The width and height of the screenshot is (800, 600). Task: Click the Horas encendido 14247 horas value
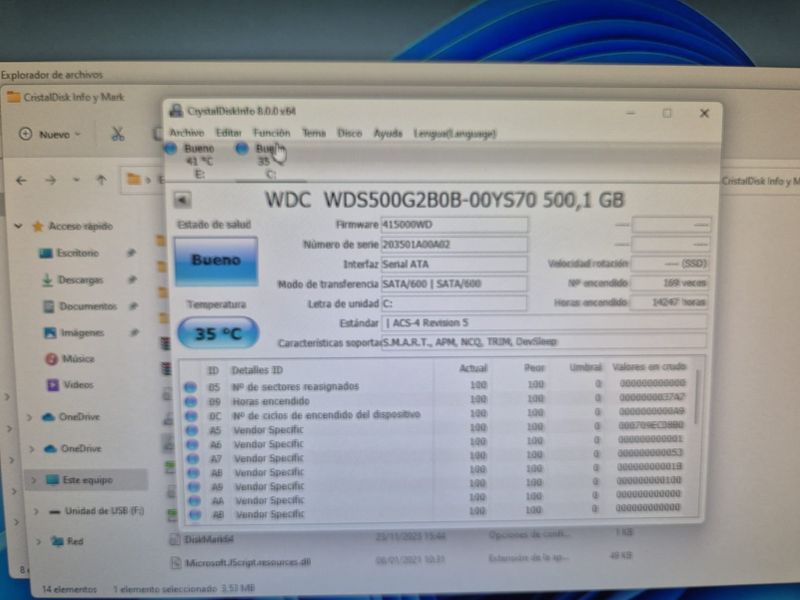669,302
